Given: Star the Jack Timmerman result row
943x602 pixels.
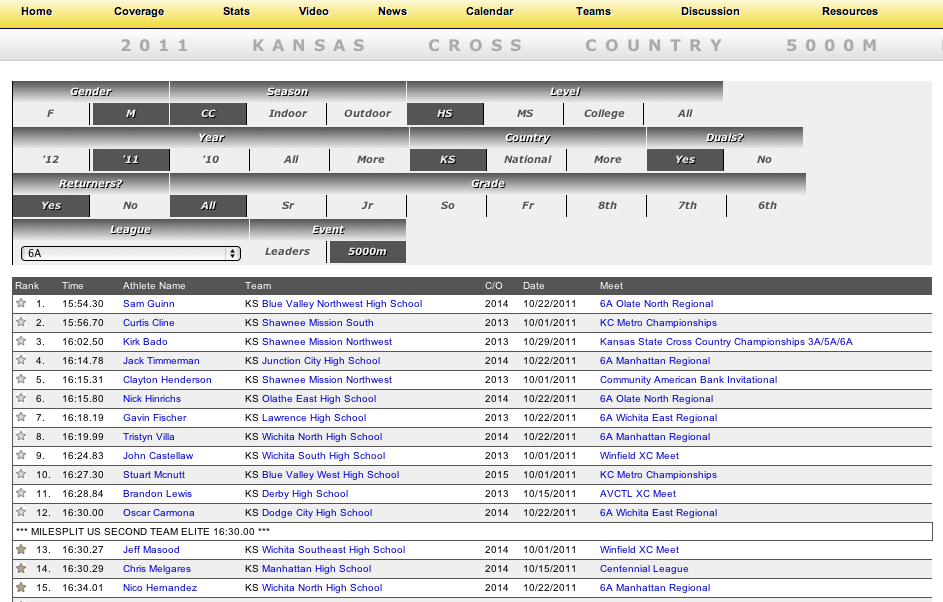Looking at the screenshot, I should [21, 360].
